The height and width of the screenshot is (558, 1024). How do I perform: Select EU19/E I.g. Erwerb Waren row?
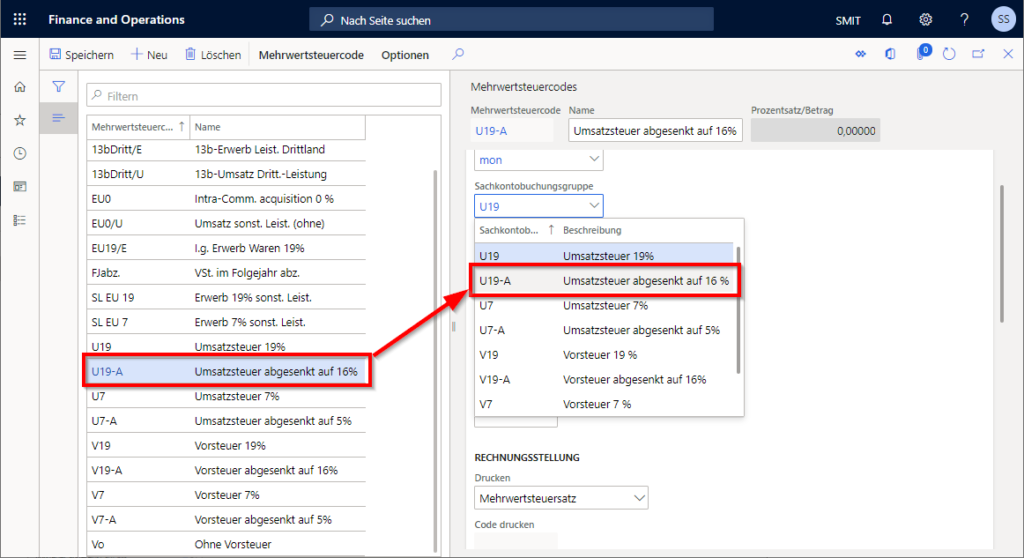pos(226,248)
